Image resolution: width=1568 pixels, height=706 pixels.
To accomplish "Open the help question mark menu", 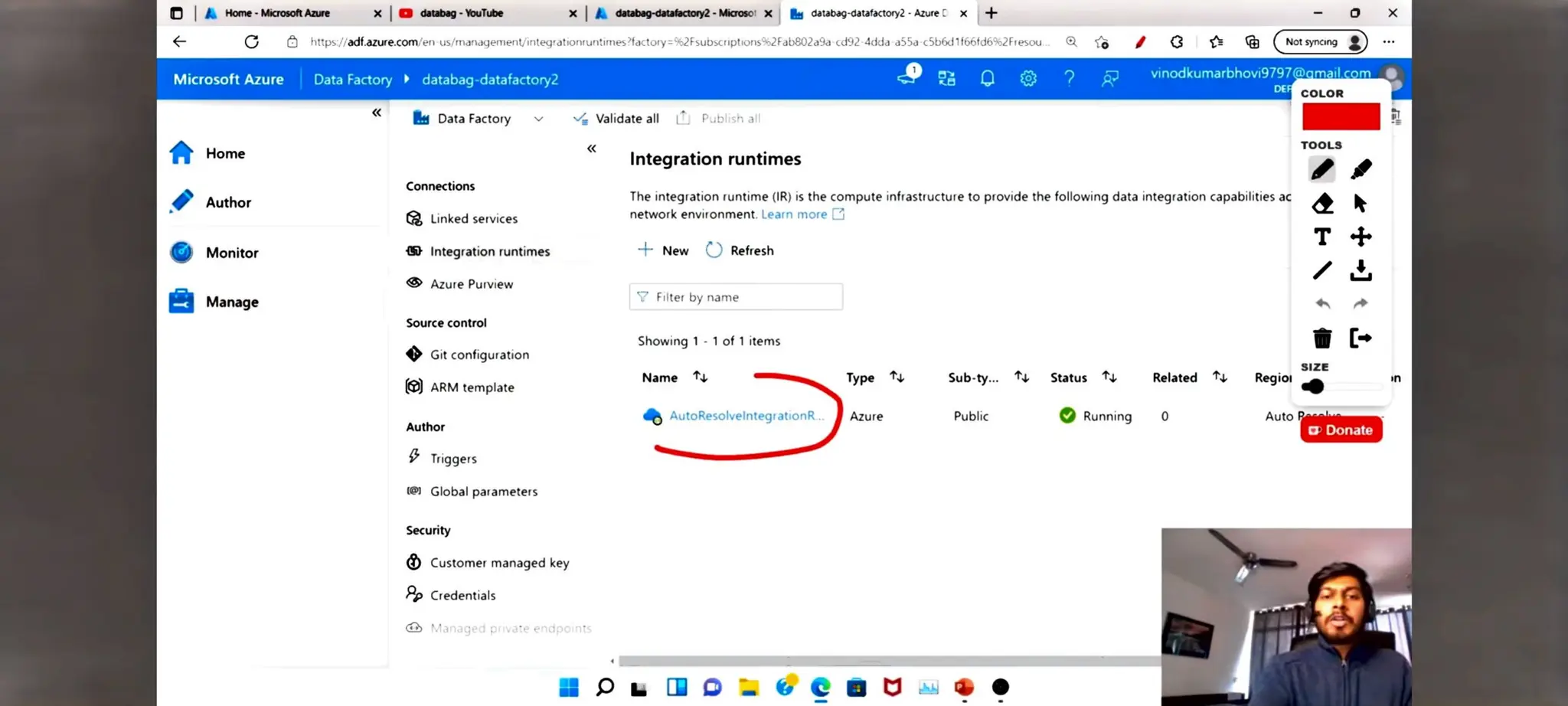I will point(1069,79).
